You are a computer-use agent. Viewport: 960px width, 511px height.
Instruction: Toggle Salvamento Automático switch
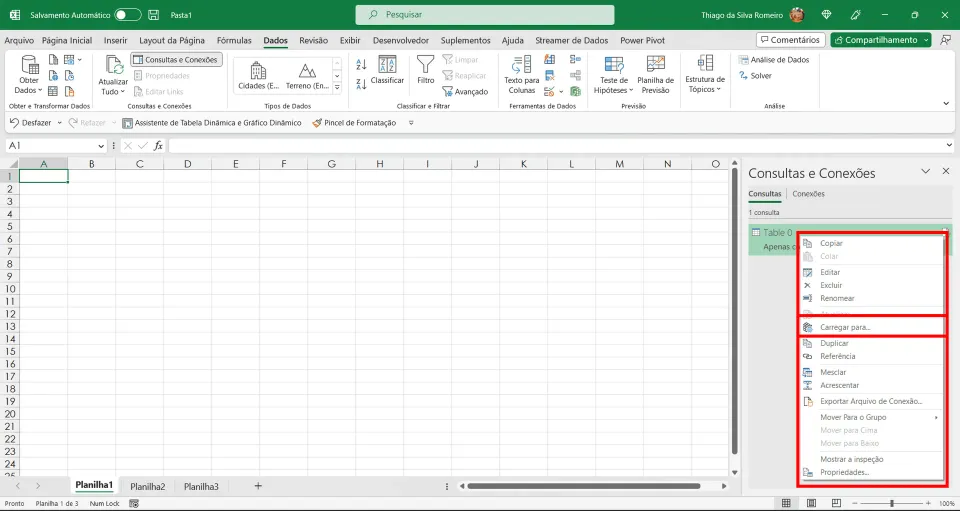(128, 15)
